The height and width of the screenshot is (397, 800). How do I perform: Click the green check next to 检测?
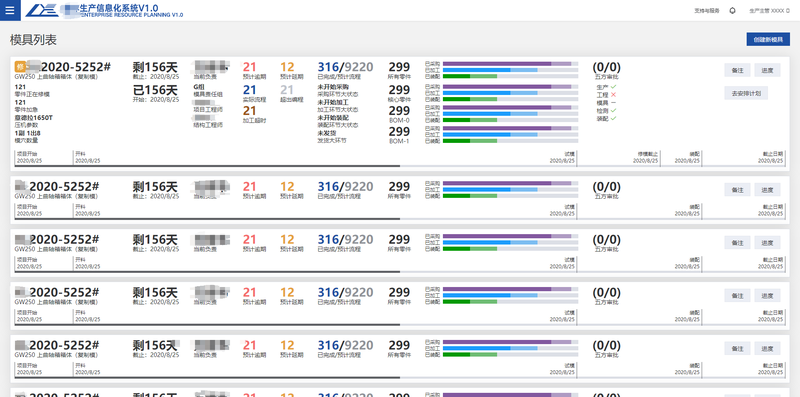[614, 110]
